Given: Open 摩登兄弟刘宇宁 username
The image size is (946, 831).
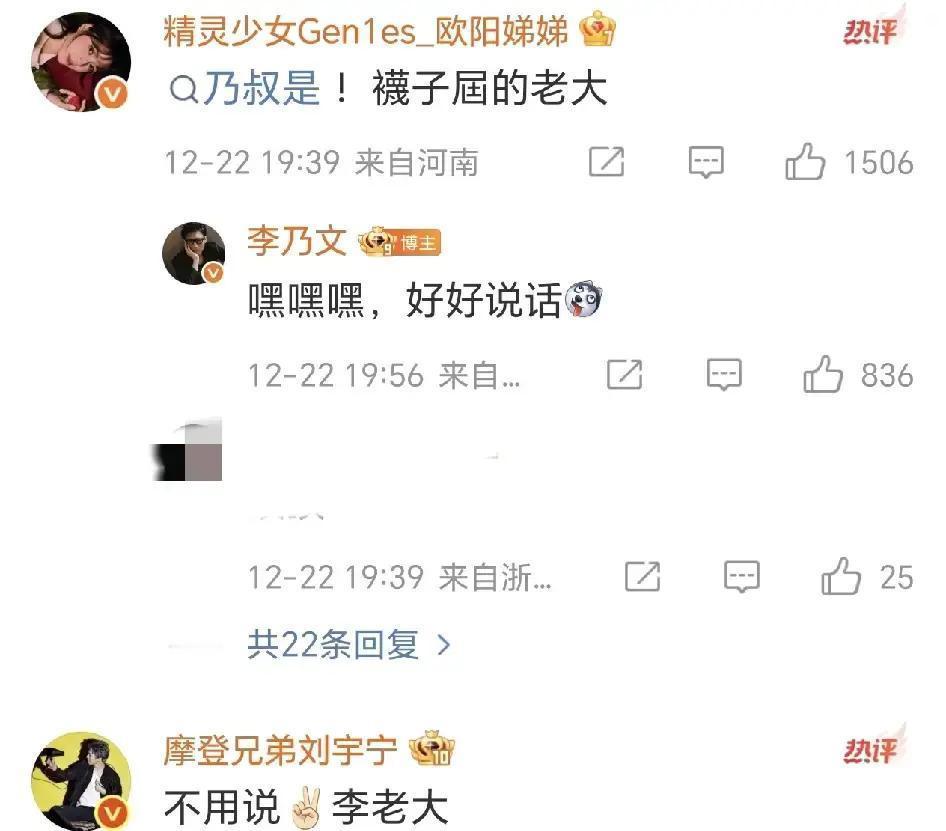Looking at the screenshot, I should click(x=280, y=751).
